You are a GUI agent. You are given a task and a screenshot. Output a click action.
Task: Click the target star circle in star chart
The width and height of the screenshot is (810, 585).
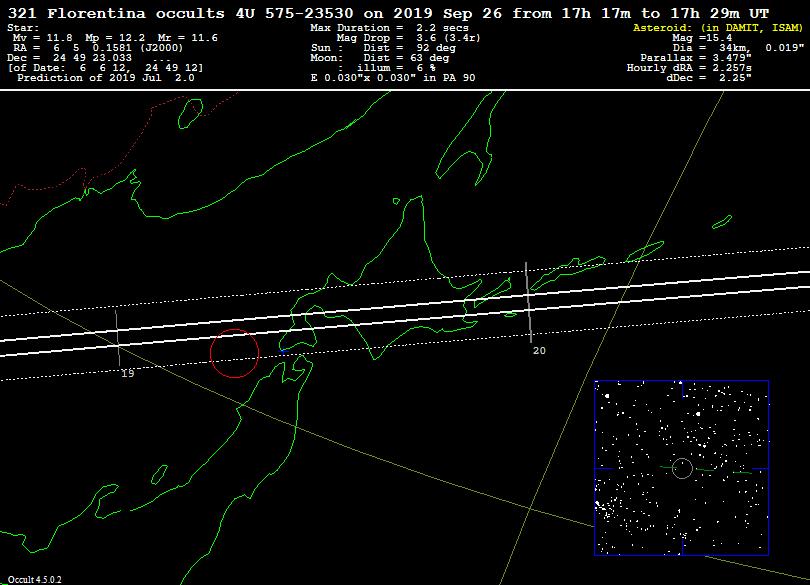(x=682, y=468)
